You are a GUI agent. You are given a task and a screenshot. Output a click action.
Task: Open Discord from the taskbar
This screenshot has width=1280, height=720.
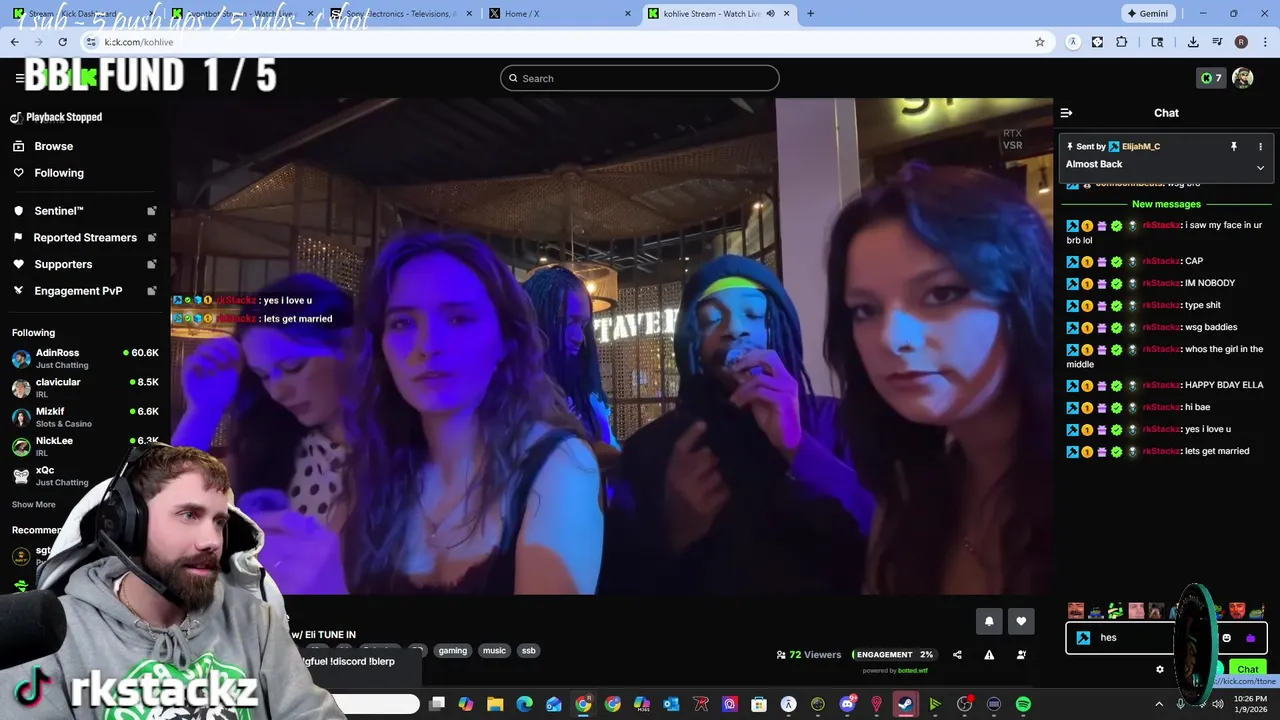click(848, 705)
